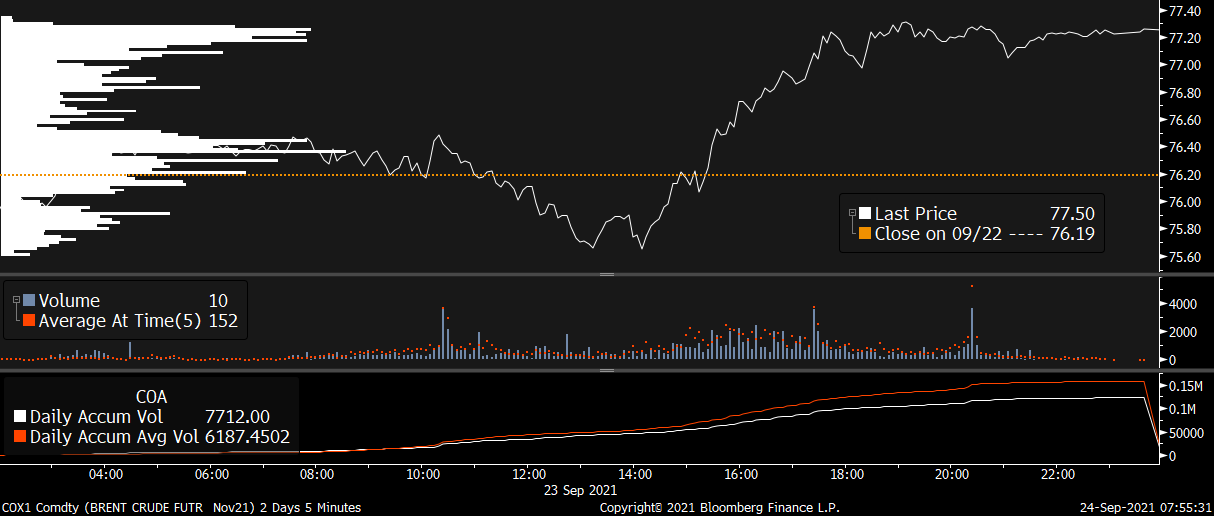This screenshot has height=516, width=1214.
Task: Select the Daily Accum Vol legend label
Action: 97,416
